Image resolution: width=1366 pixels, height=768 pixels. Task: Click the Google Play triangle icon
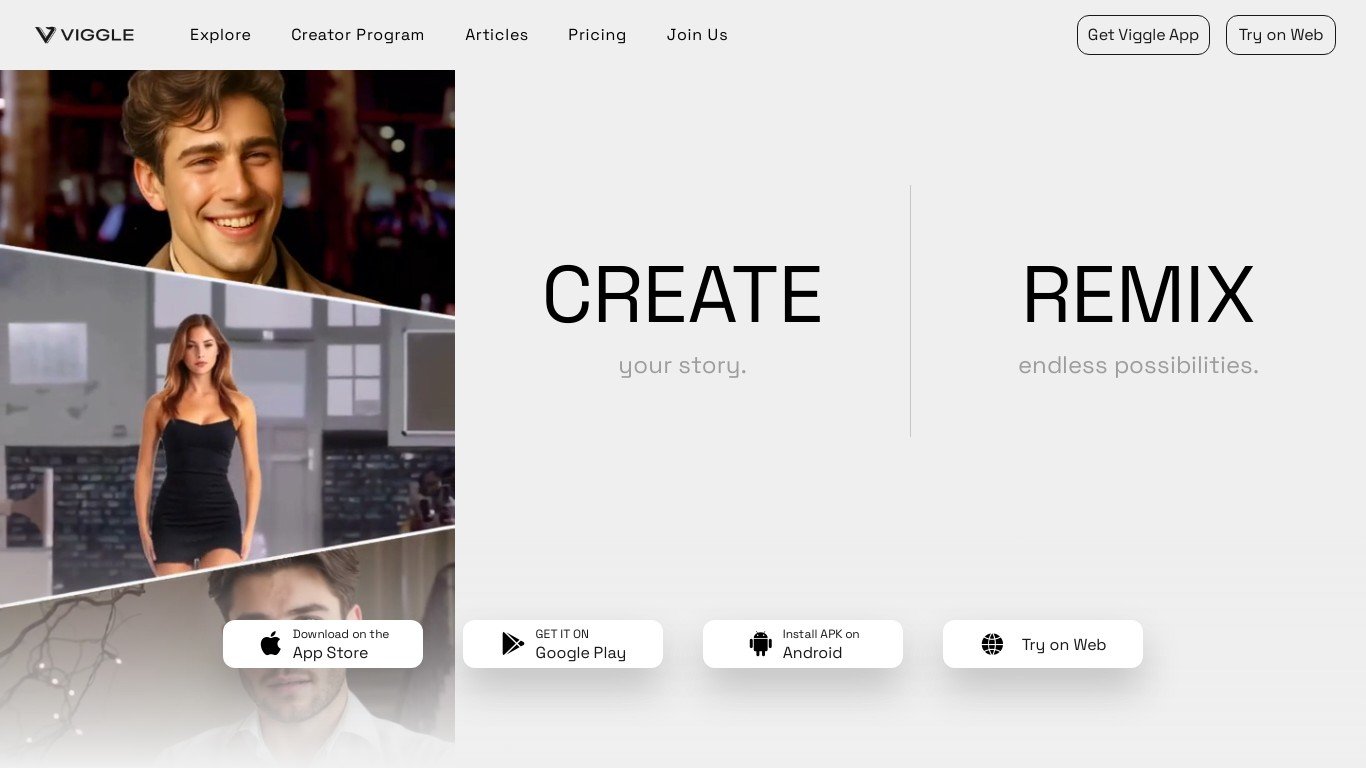513,644
